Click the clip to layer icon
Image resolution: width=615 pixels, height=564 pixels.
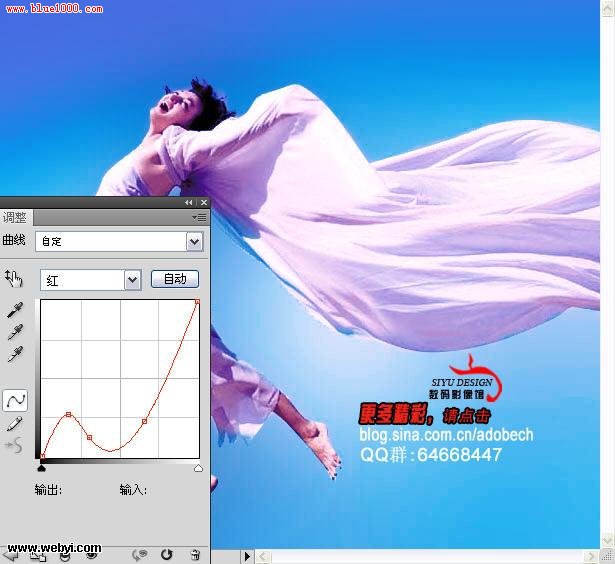click(x=65, y=557)
